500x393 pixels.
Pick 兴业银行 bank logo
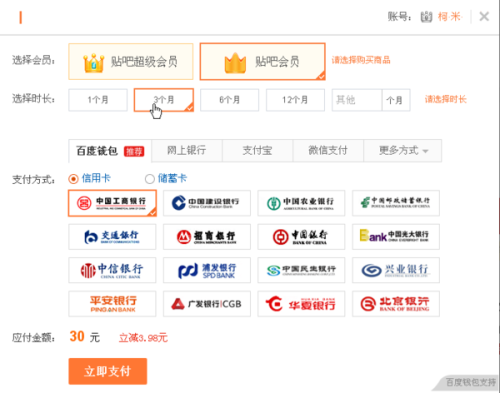tap(396, 270)
